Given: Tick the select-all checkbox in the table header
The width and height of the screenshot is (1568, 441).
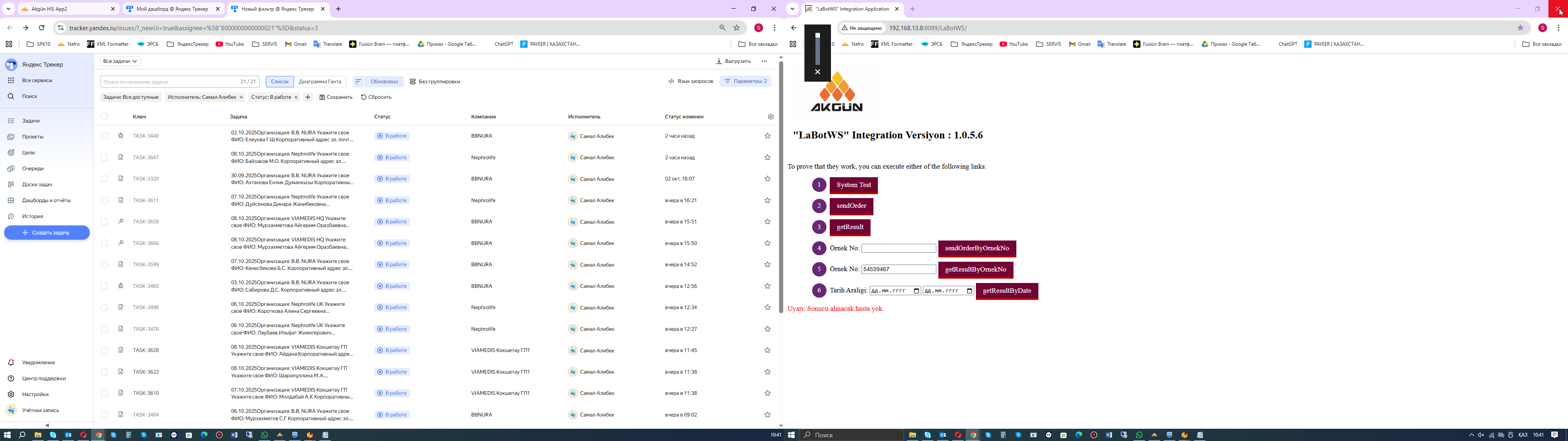Looking at the screenshot, I should tap(105, 117).
